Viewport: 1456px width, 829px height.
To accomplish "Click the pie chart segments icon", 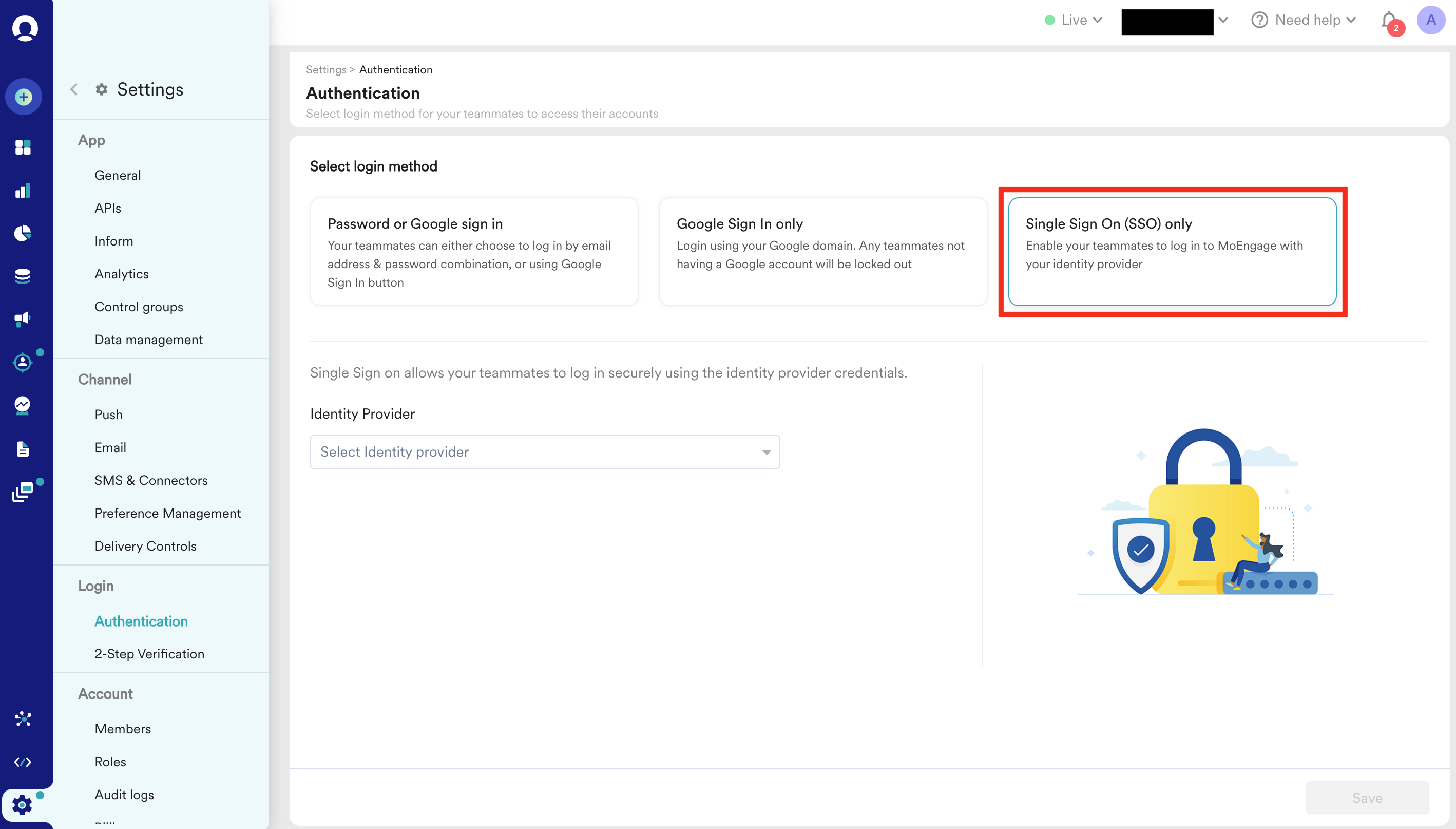I will click(x=22, y=233).
